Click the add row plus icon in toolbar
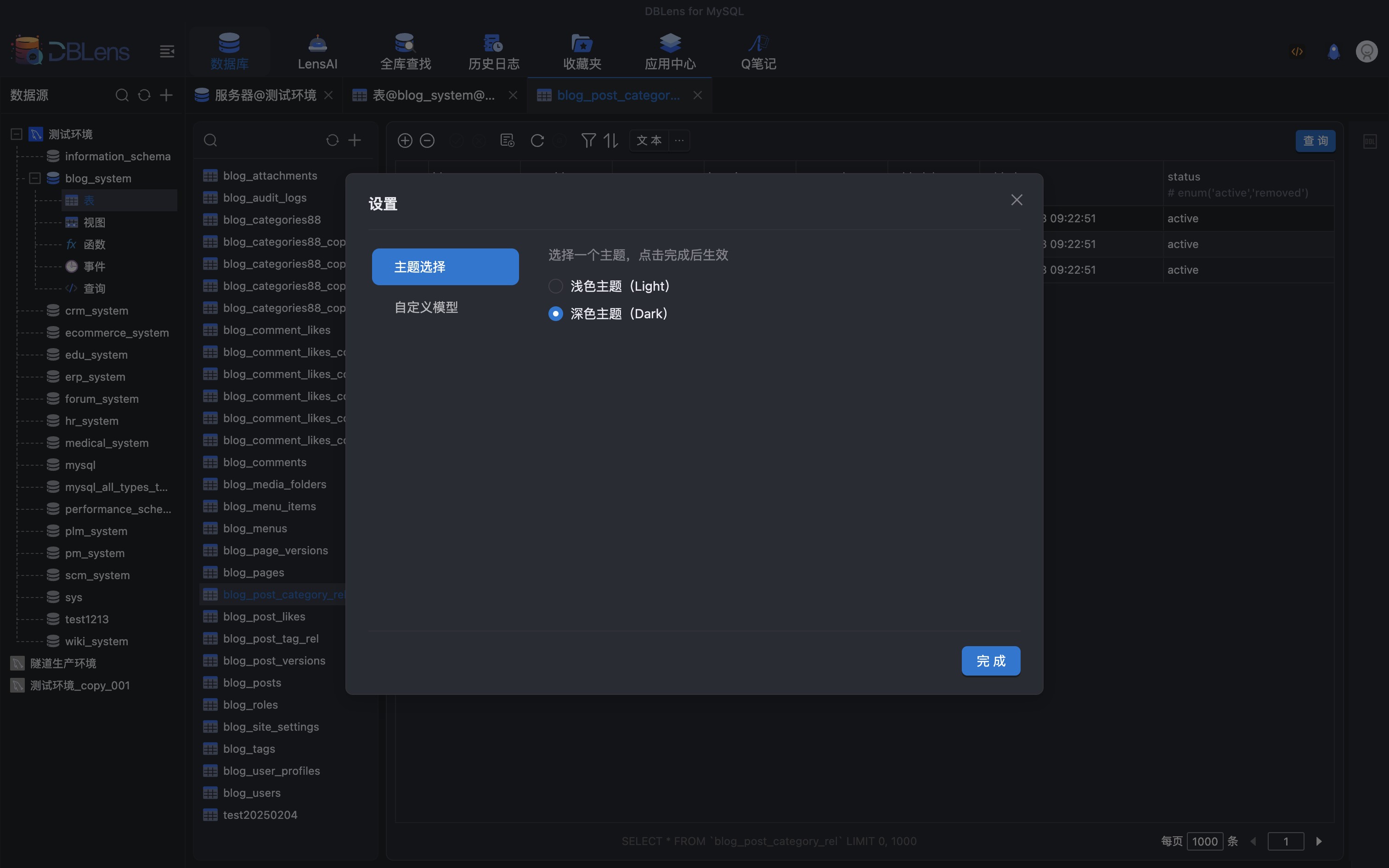 (x=405, y=141)
